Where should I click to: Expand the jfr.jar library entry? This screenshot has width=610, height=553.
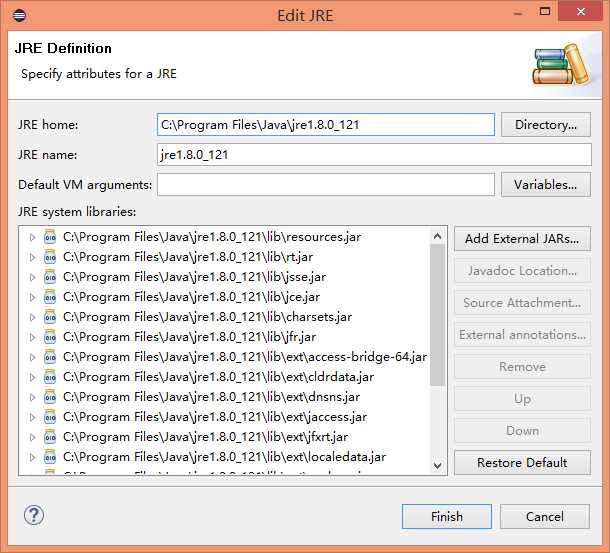click(x=32, y=337)
